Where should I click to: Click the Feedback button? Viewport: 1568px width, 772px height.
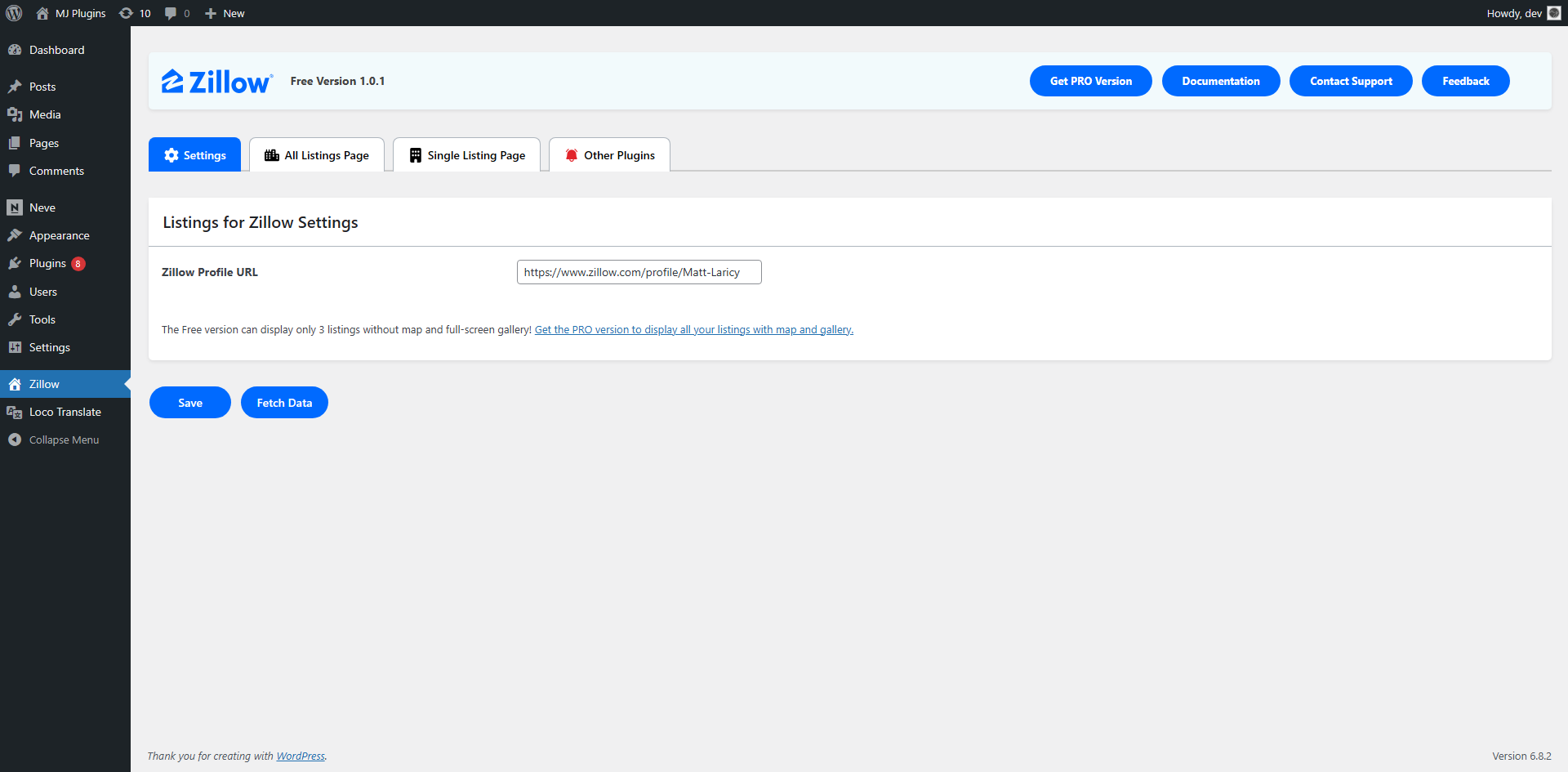tap(1466, 81)
